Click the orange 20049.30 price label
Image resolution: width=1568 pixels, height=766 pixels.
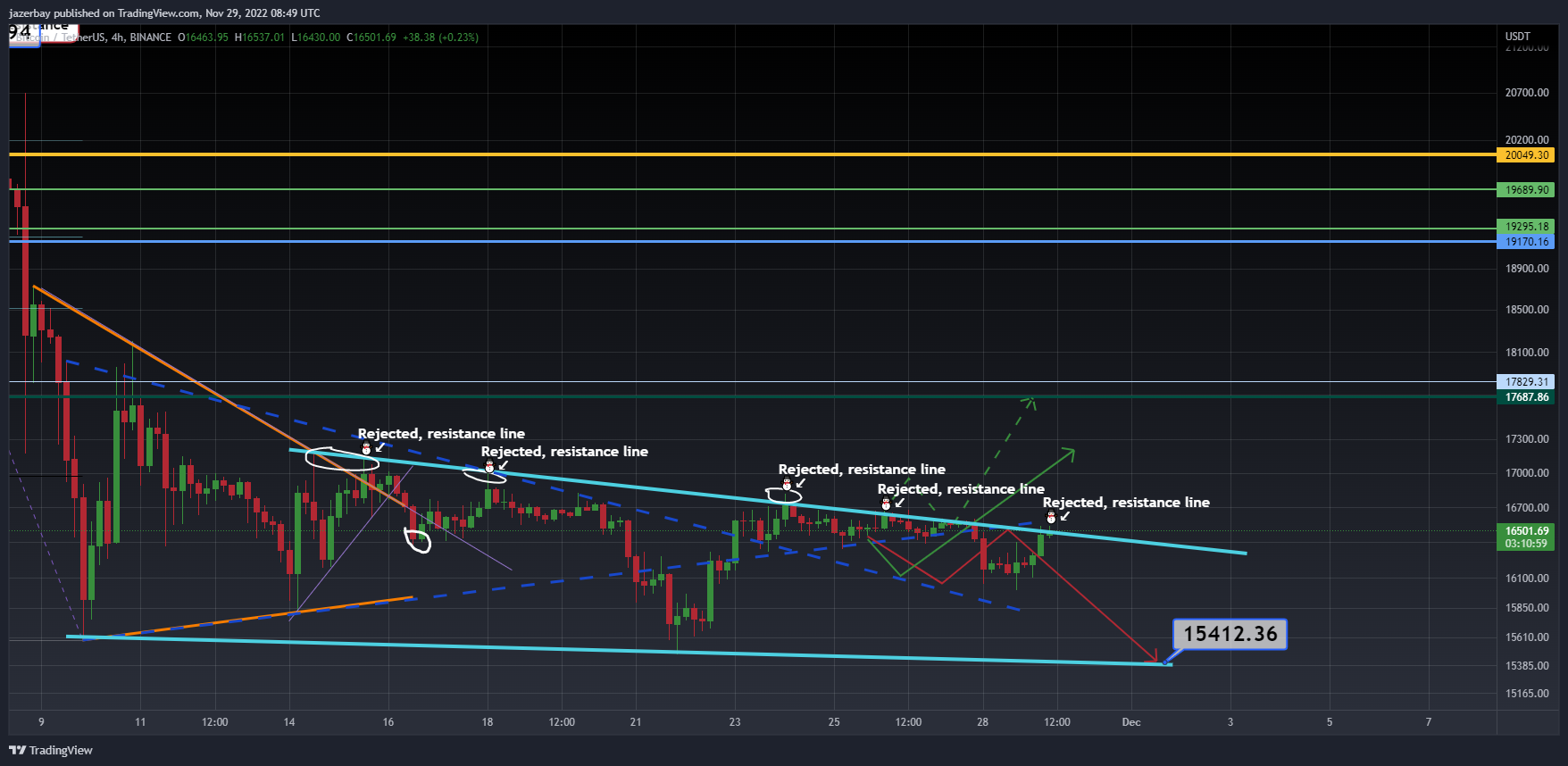(1526, 155)
